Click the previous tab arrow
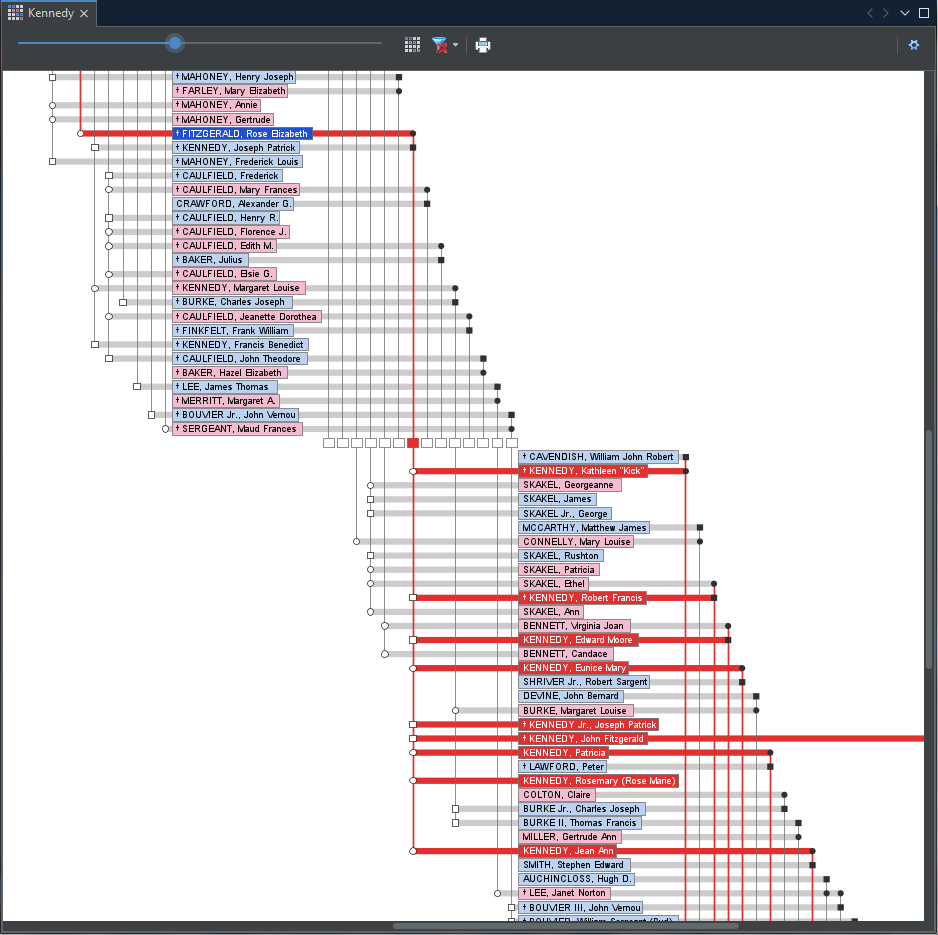This screenshot has width=938, height=935. coord(870,13)
